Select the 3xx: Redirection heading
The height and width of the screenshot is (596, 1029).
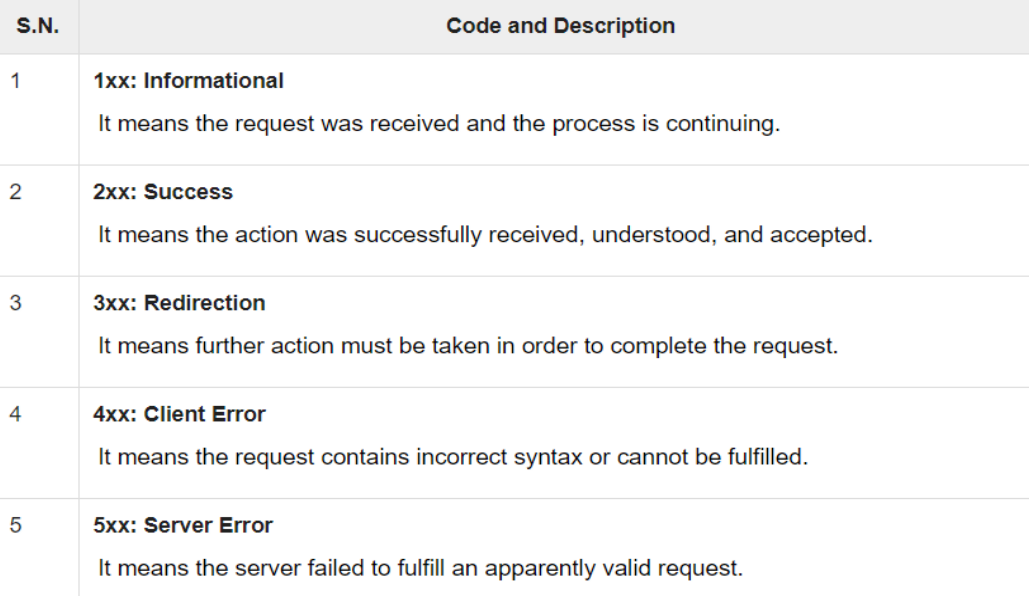click(x=179, y=303)
